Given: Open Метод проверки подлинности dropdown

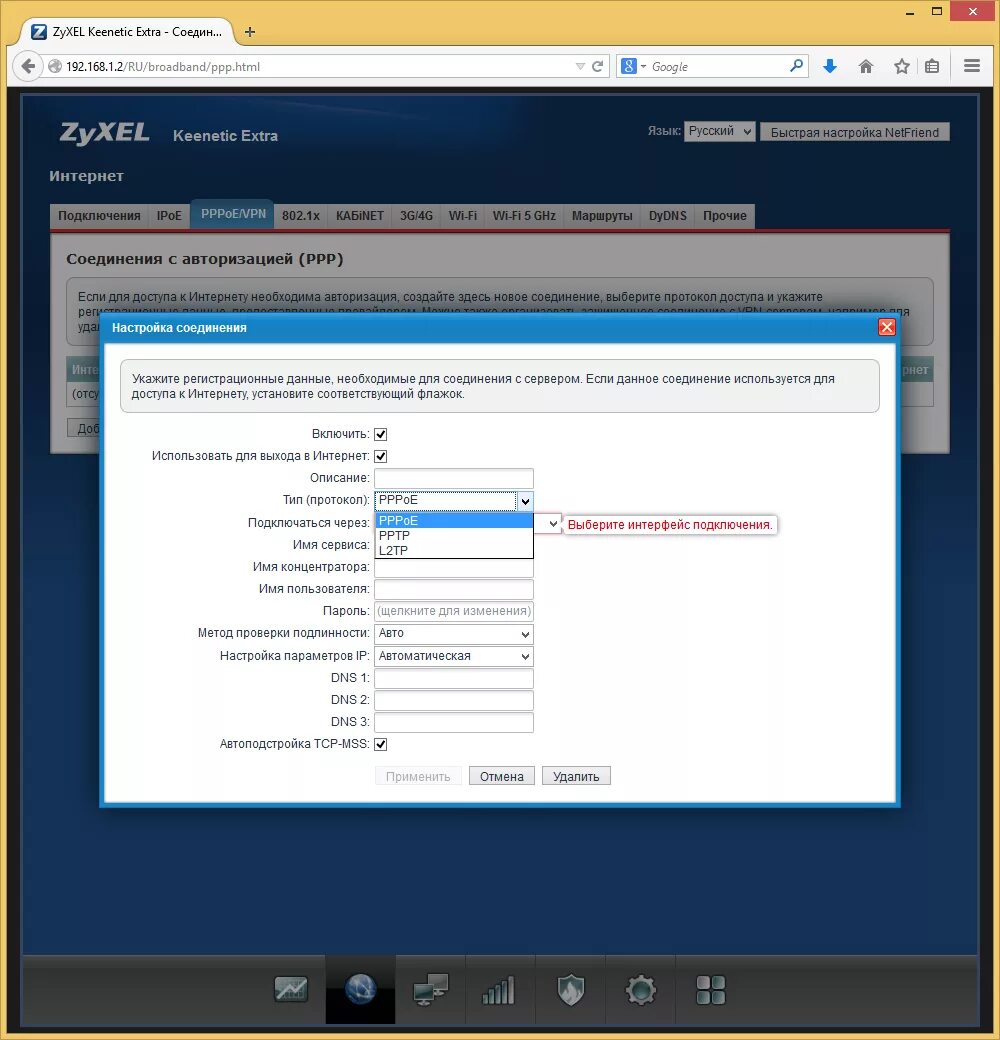Looking at the screenshot, I should click(x=454, y=633).
